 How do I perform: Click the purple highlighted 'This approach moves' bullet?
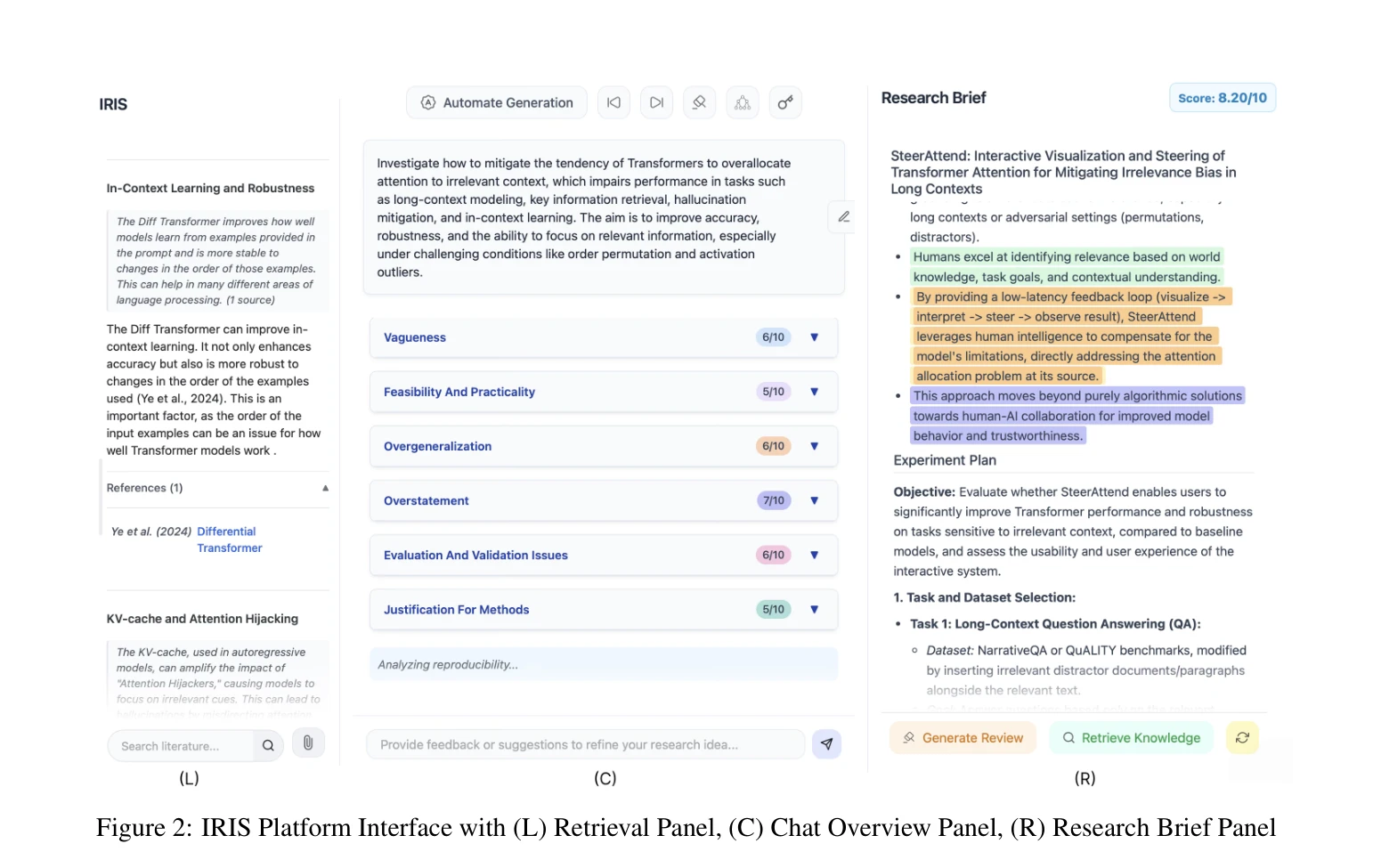(x=1077, y=416)
